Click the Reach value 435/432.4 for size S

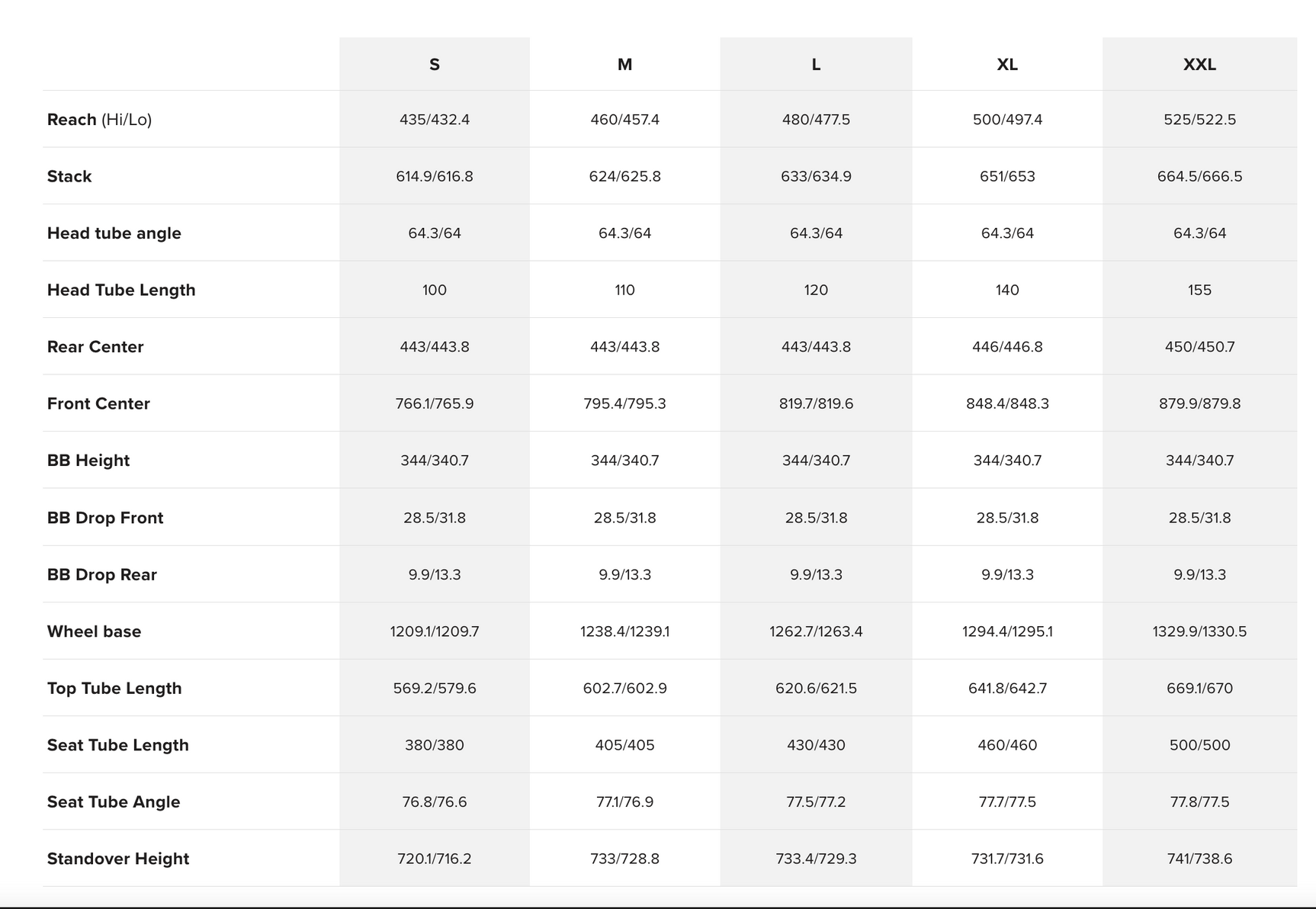point(435,120)
